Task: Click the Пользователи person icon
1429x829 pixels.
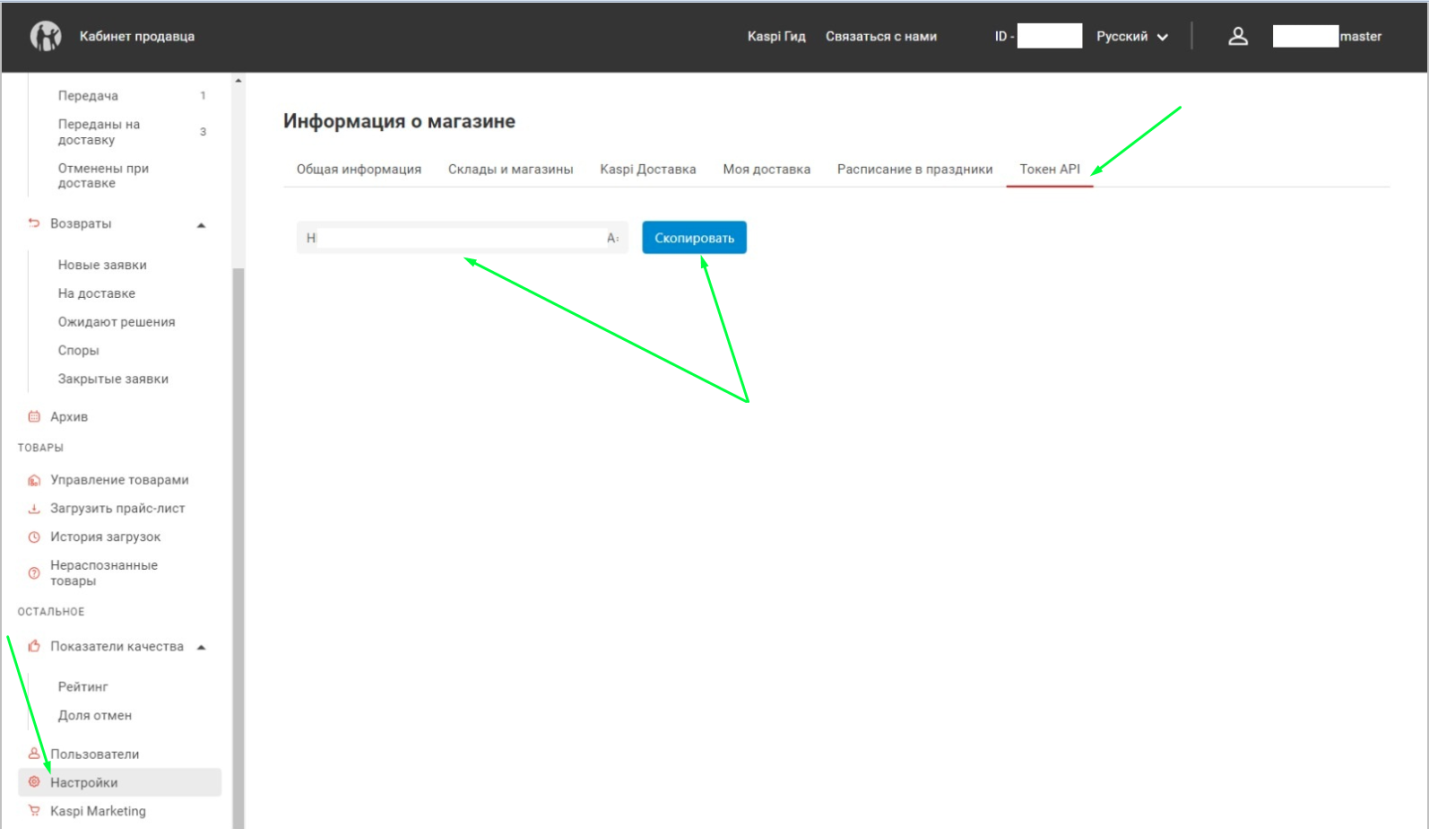Action: 34,754
